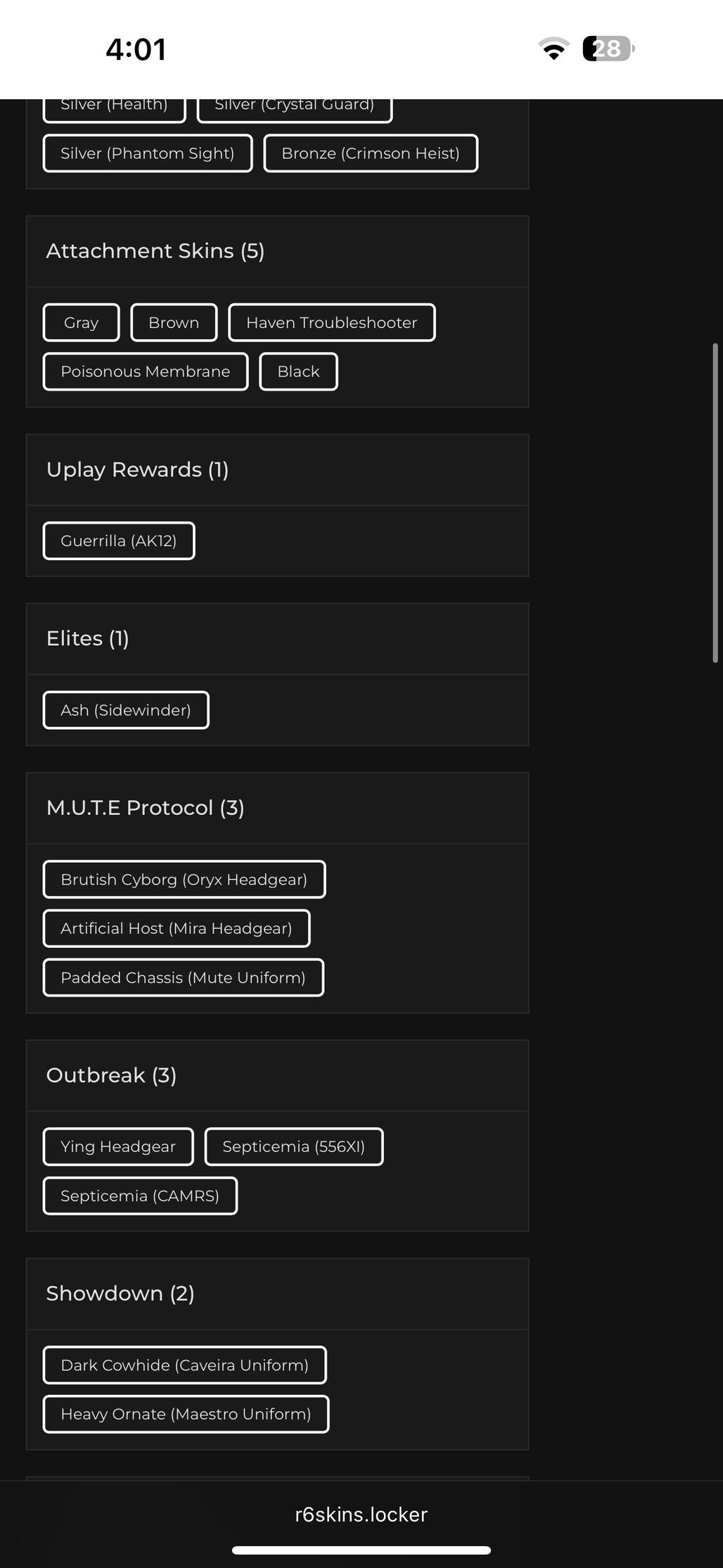
Task: Select Artificial Host (Mira Headgear)
Action: [176, 928]
